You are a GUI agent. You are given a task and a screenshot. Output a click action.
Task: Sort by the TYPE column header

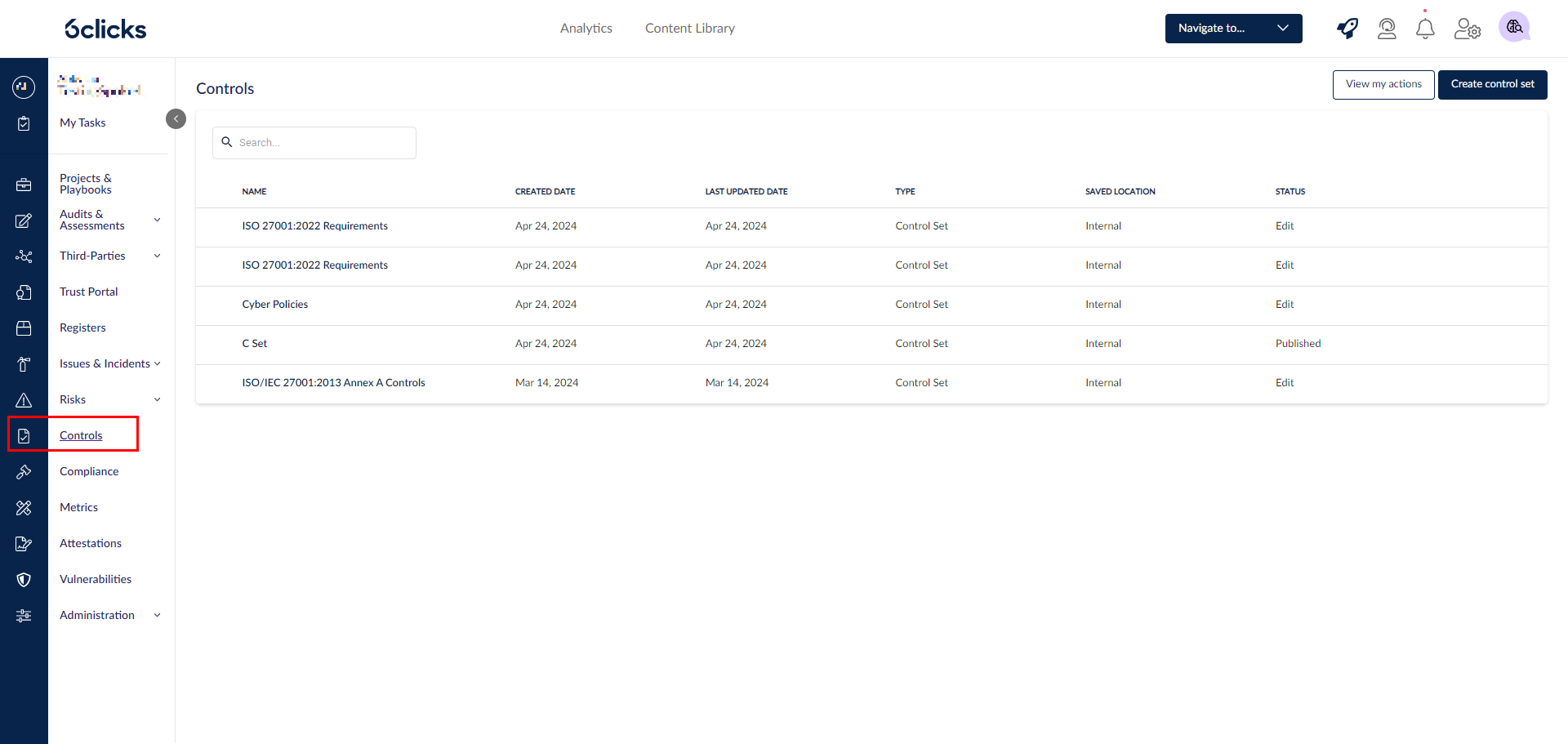click(905, 191)
